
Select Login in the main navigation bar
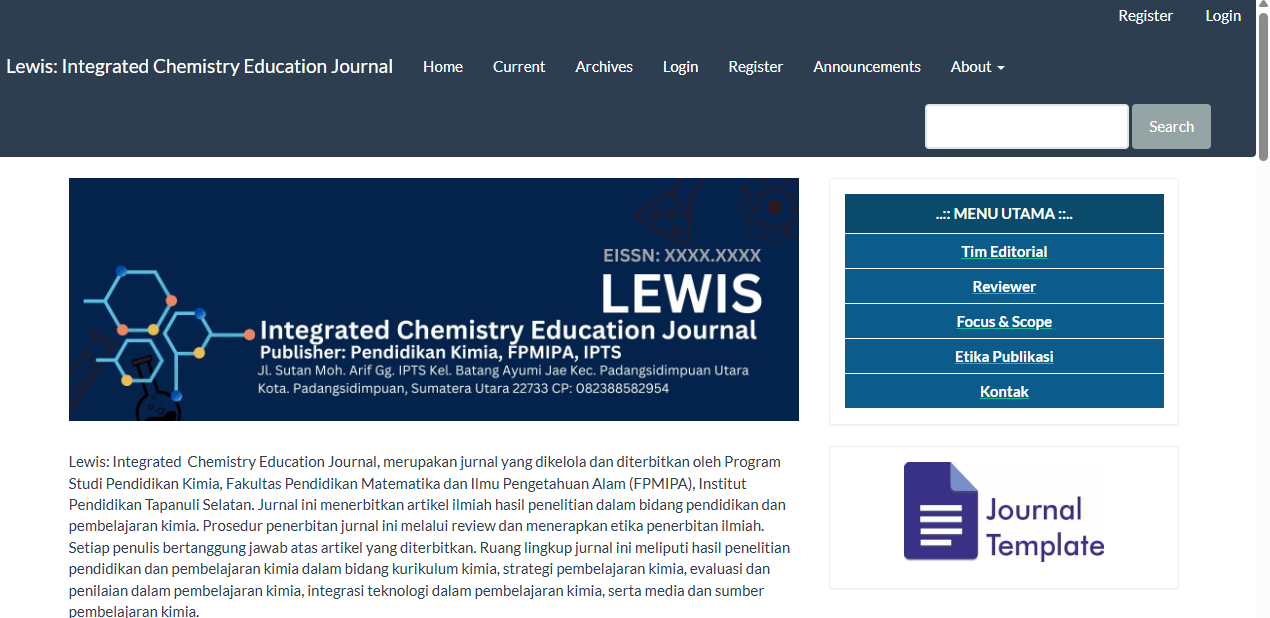[680, 66]
